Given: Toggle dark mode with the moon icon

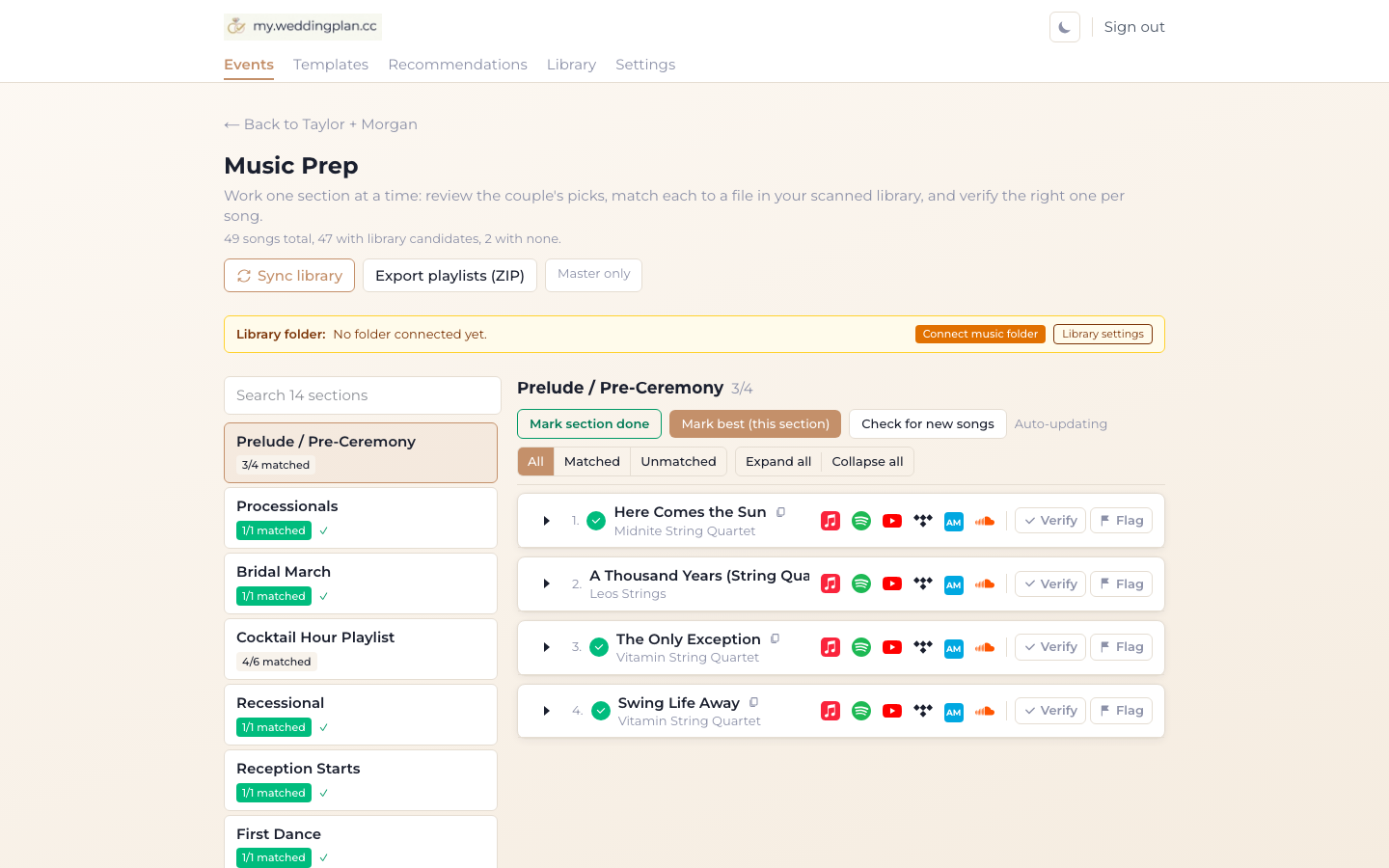Looking at the screenshot, I should (x=1065, y=27).
